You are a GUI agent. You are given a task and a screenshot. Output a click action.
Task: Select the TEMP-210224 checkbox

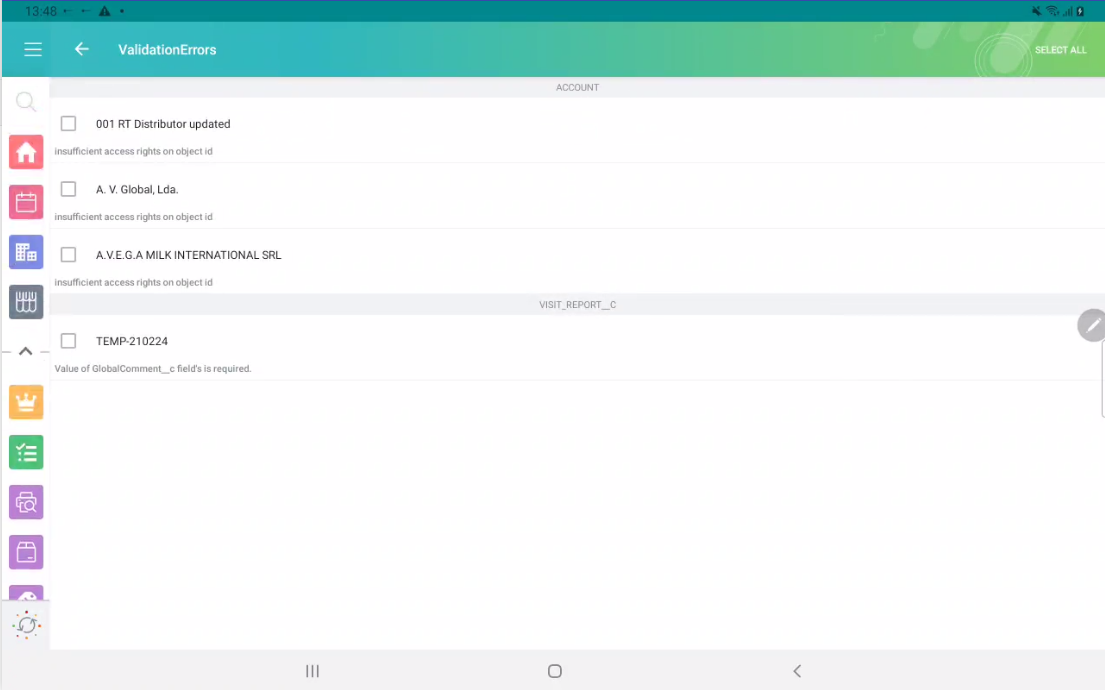pos(68,340)
